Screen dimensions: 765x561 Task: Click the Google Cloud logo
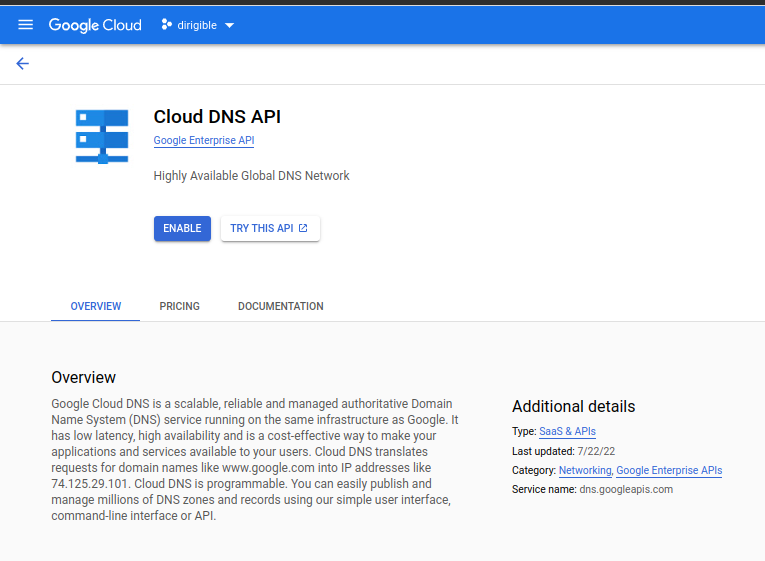coord(95,25)
